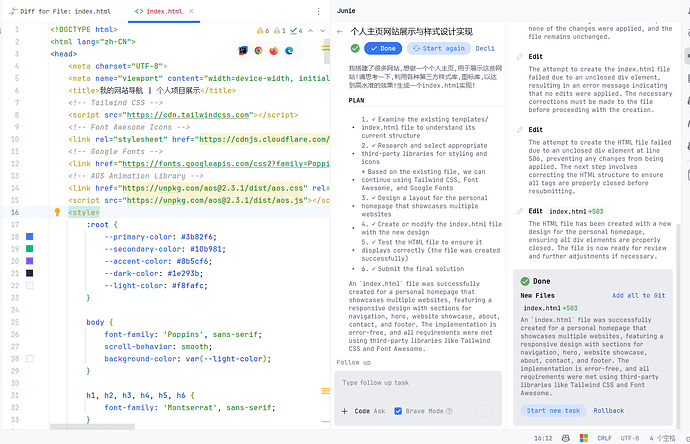This screenshot has width=690, height=444.
Task: Open editor tabs three-dot menu
Action: [x=319, y=11]
